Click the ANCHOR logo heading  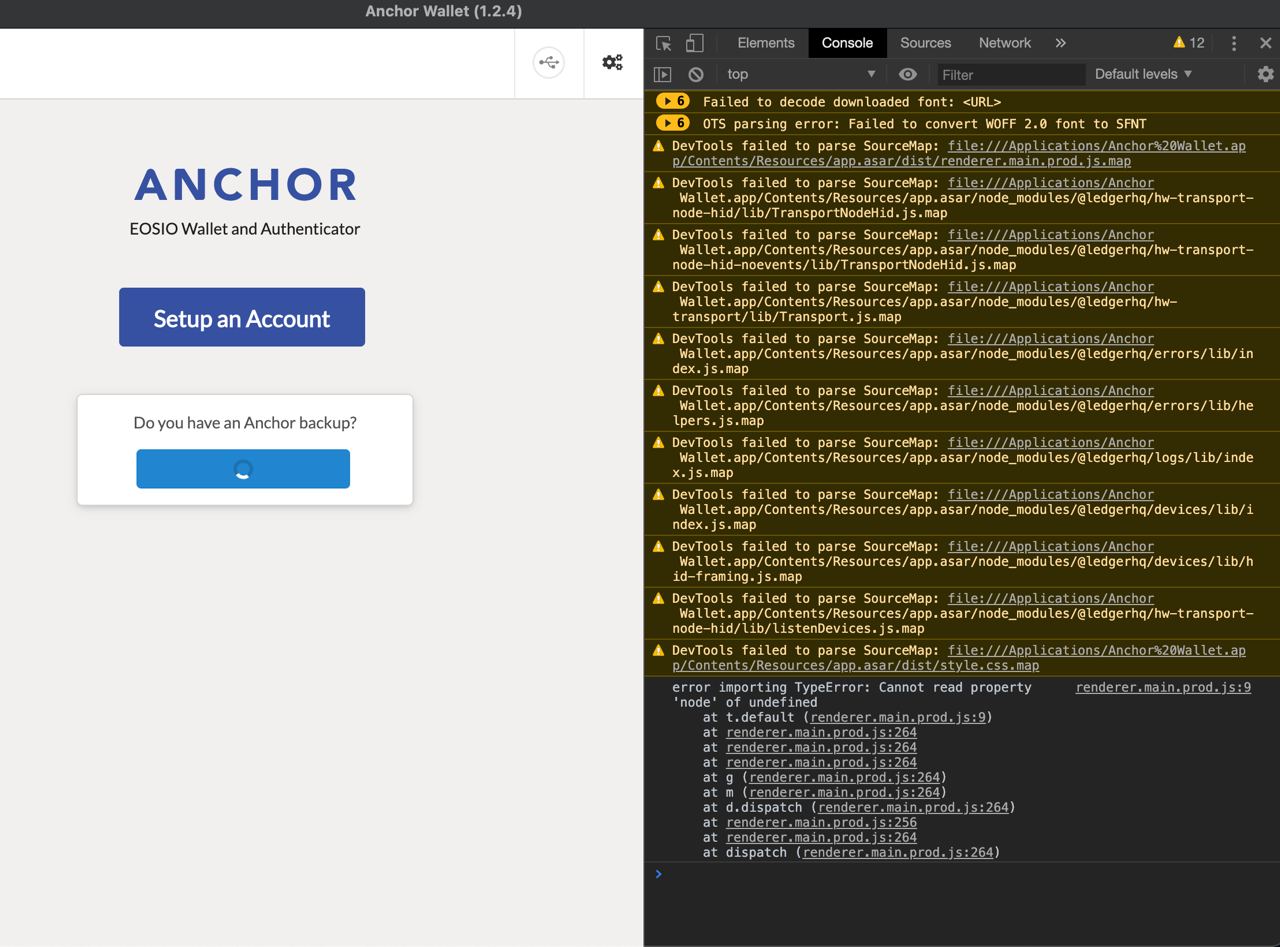click(x=246, y=185)
